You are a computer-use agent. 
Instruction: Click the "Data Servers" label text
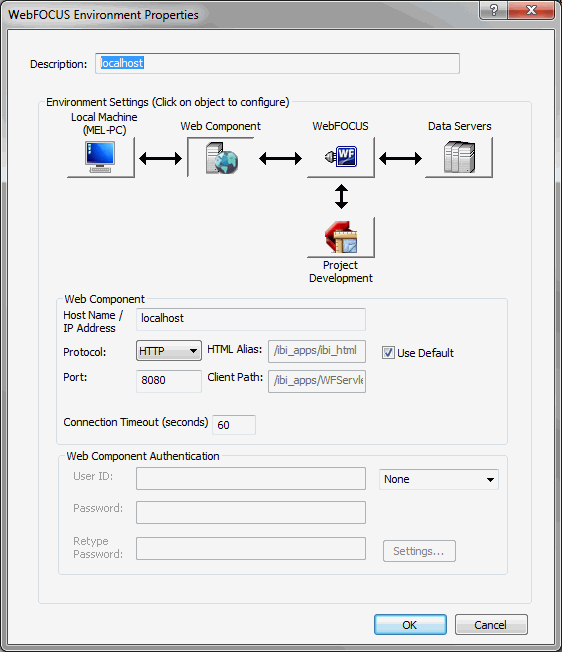pos(460,126)
